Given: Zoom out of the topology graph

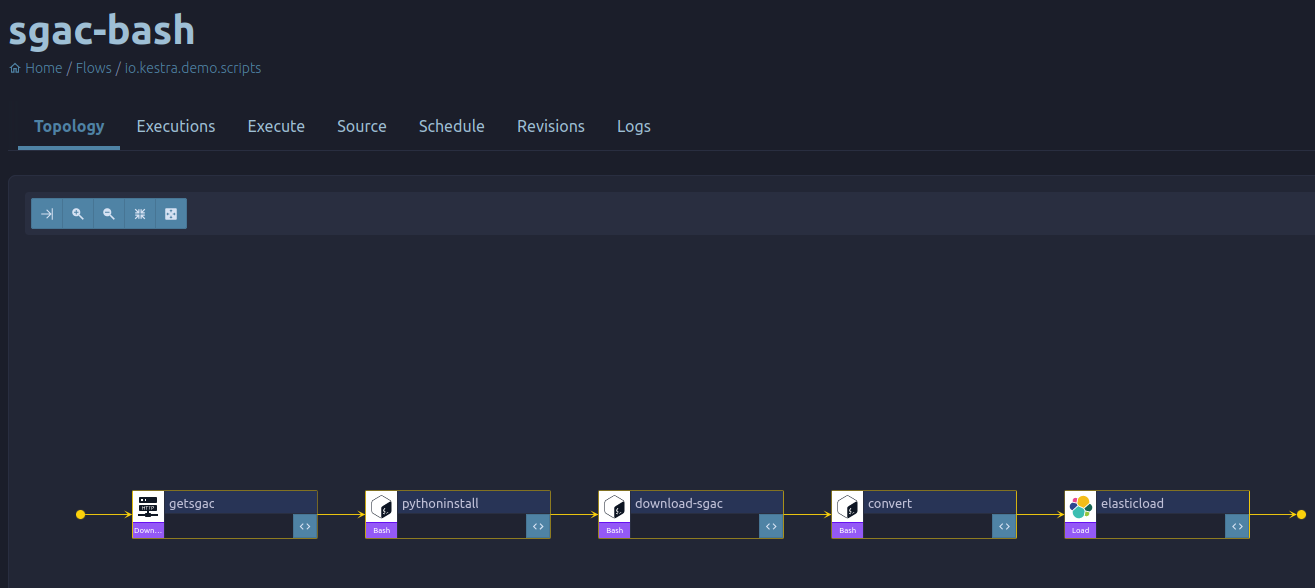Looking at the screenshot, I should pyautogui.click(x=109, y=214).
